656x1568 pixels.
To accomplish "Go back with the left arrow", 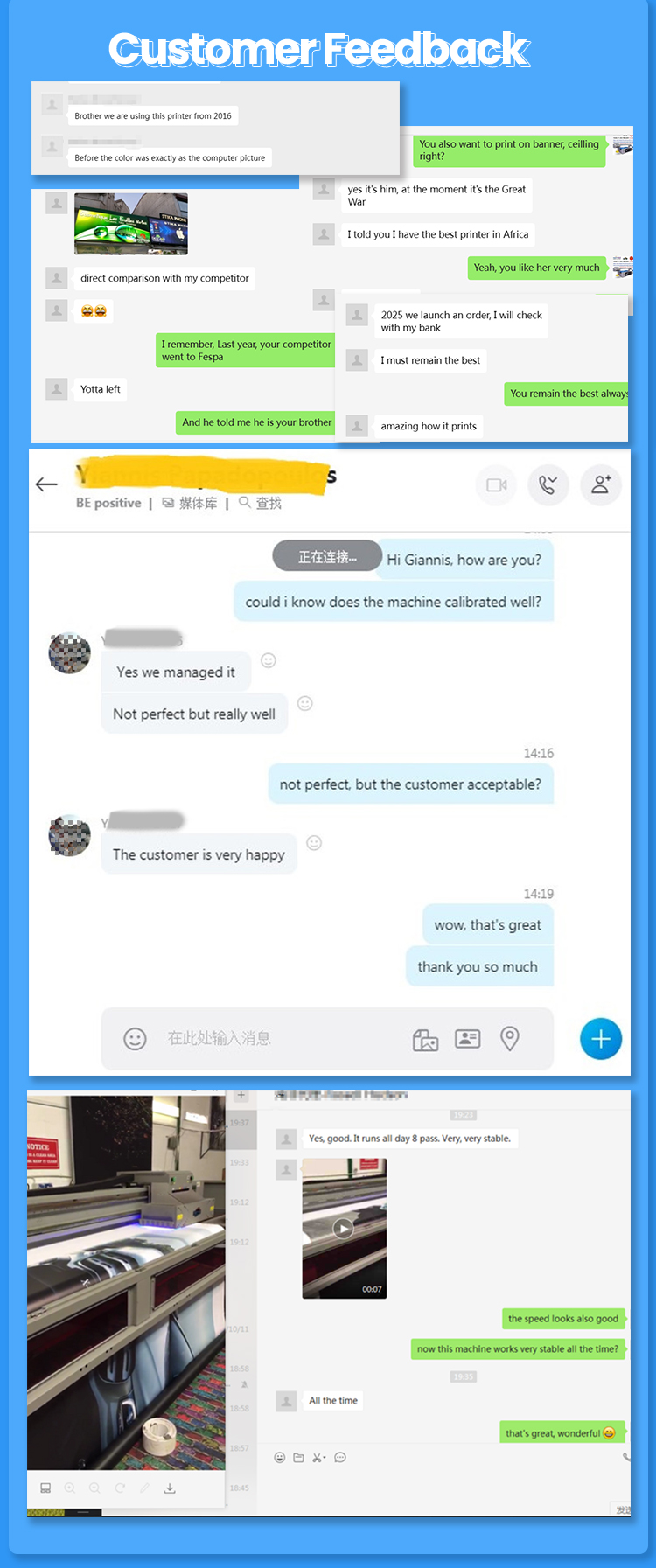I will (46, 484).
